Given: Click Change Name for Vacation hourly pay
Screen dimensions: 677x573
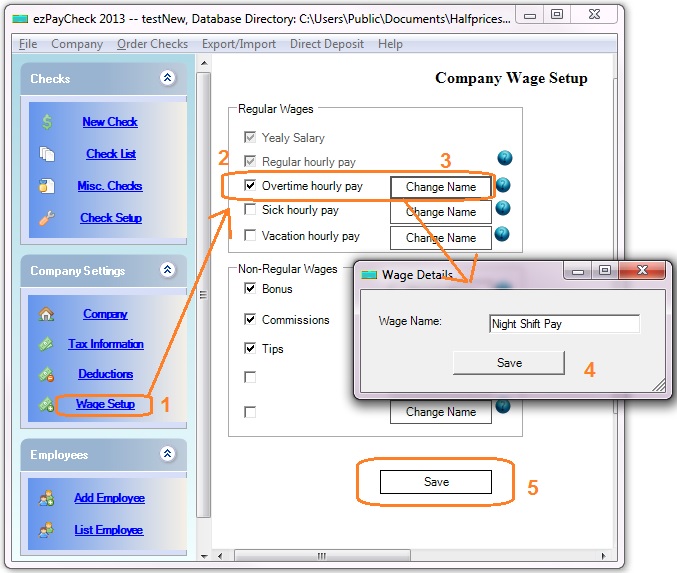Looking at the screenshot, I should click(x=441, y=238).
